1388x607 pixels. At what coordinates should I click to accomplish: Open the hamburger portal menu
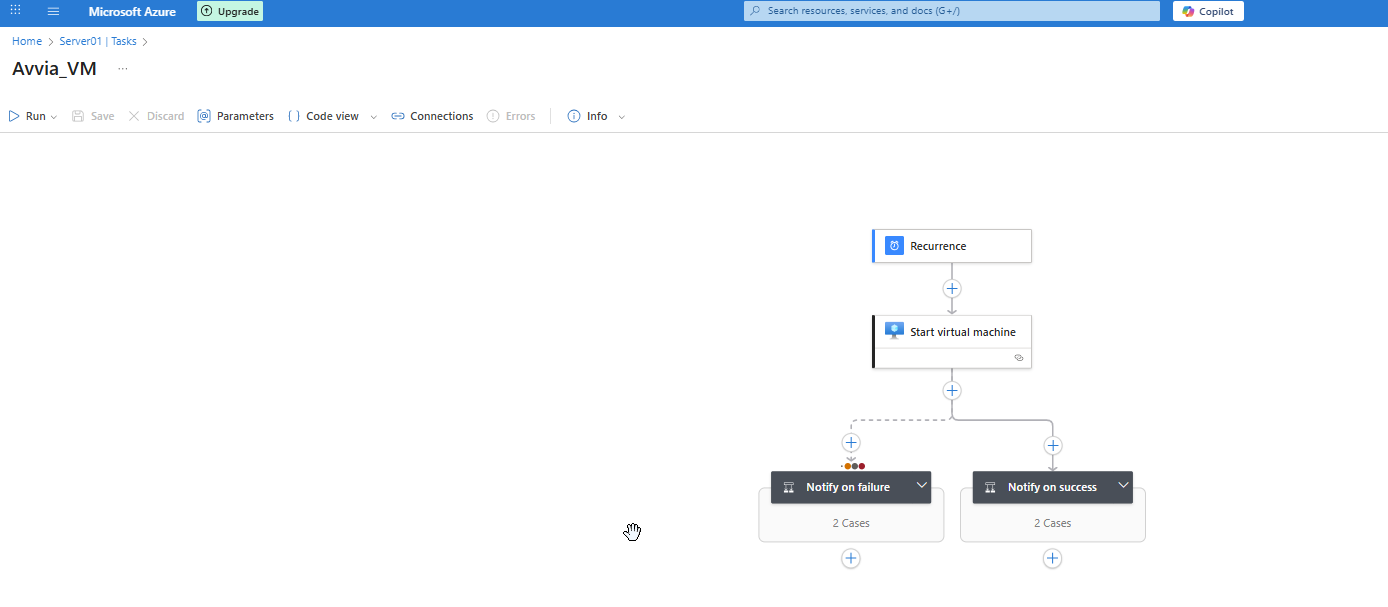(53, 12)
